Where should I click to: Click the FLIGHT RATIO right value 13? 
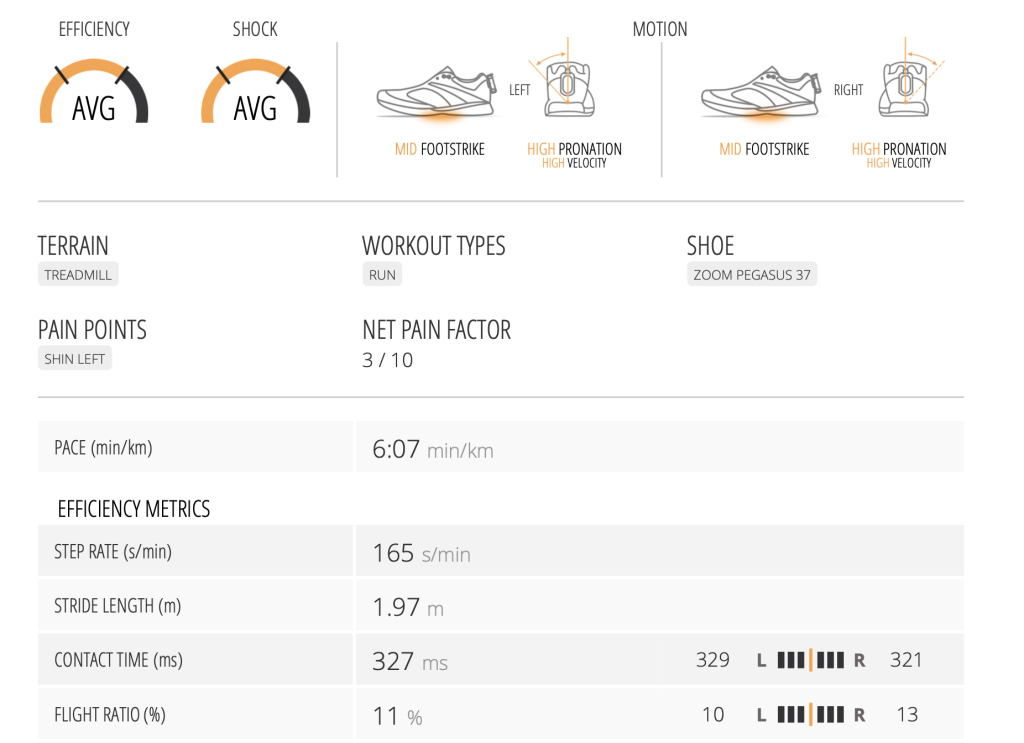[907, 714]
